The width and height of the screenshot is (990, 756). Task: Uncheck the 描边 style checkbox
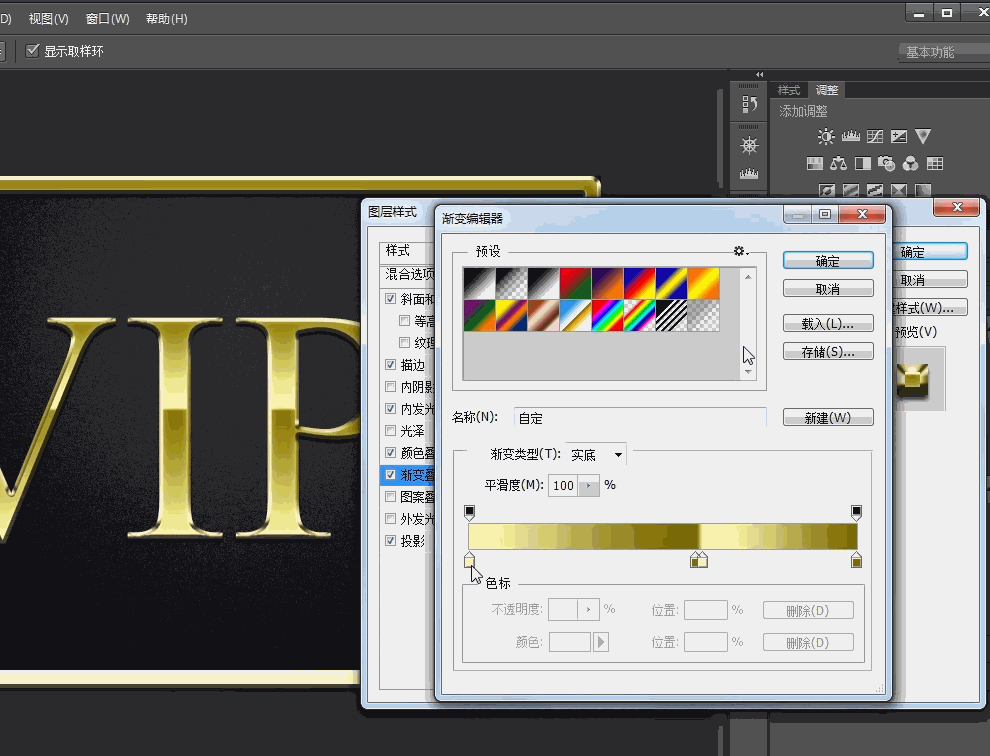390,364
